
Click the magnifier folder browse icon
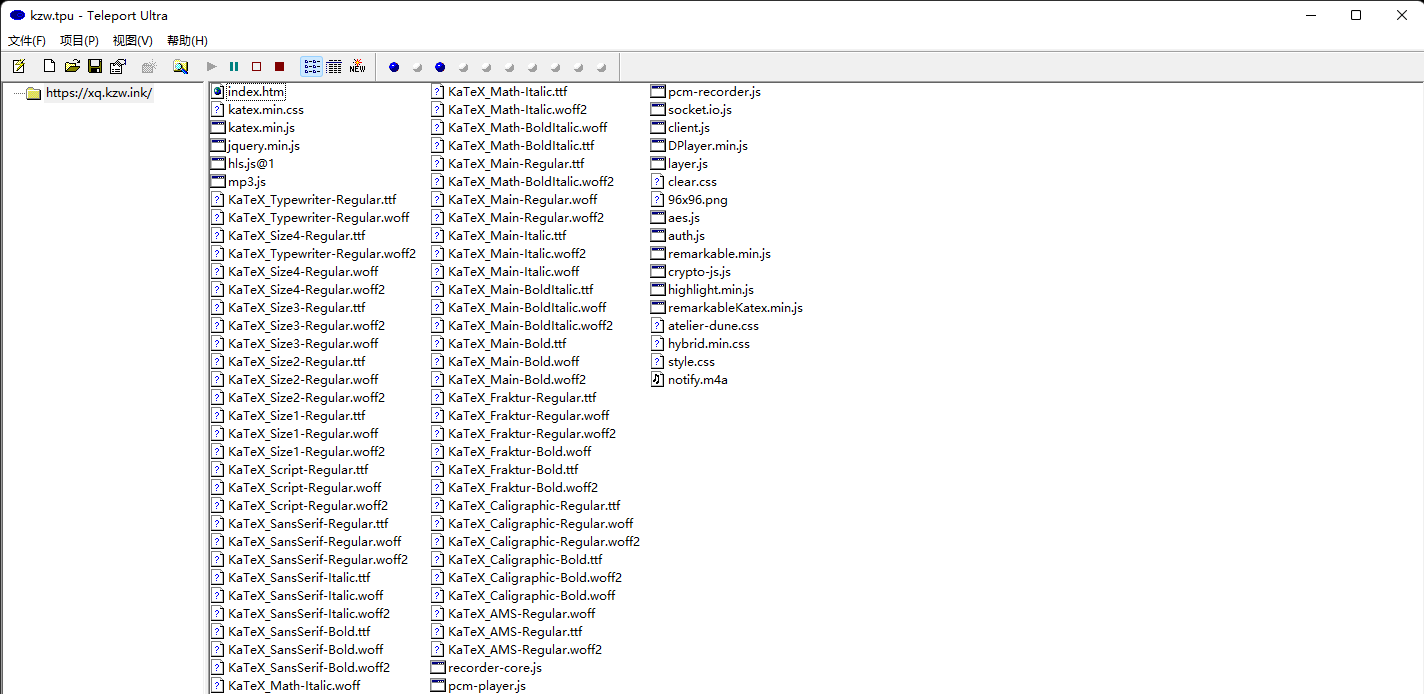click(x=180, y=67)
